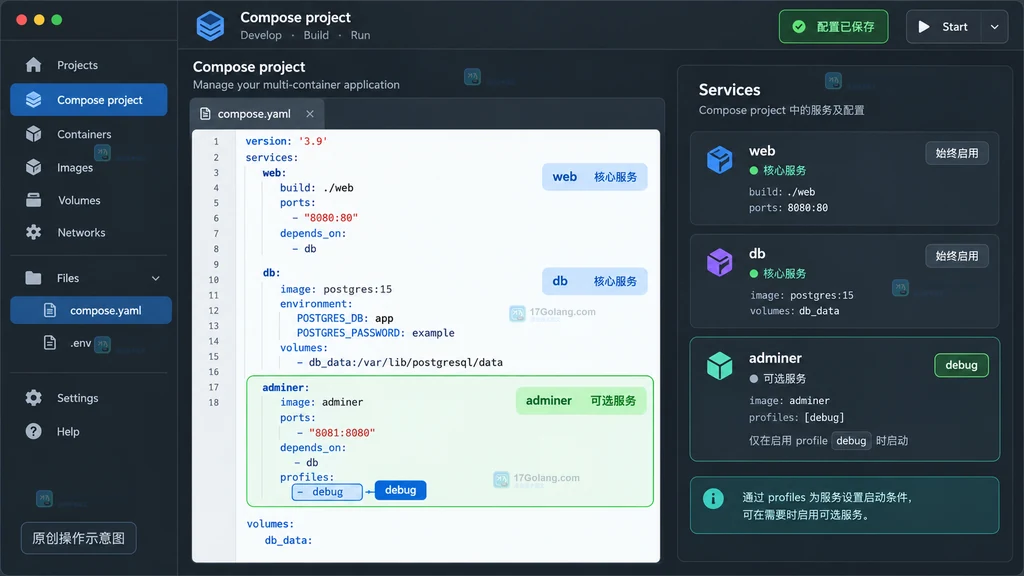Click the 原创操作示意图 button
Screen dimensions: 1024x576
click(x=78, y=538)
